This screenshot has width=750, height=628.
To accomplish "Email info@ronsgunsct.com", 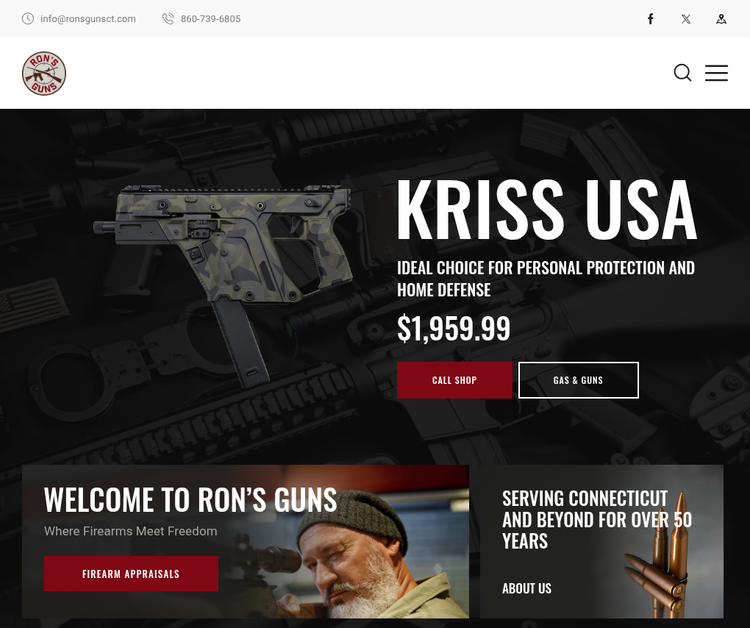I will click(88, 19).
